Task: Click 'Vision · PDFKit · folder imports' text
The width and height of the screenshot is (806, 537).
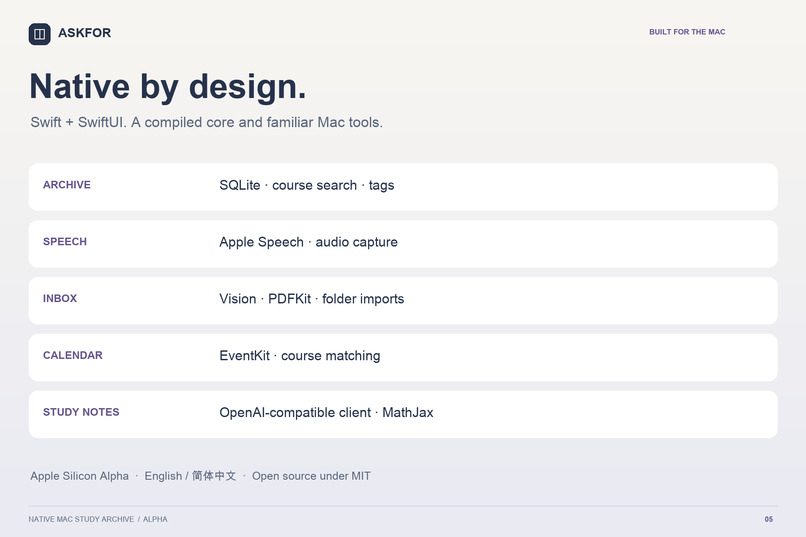Action: tap(312, 299)
